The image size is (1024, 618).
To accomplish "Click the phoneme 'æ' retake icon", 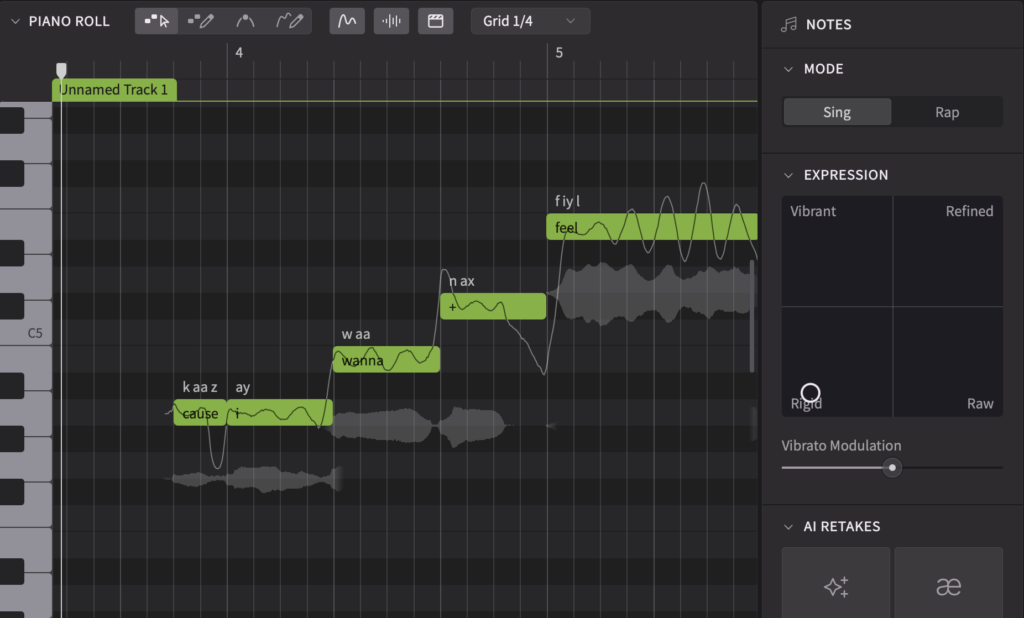I will pyautogui.click(x=948, y=586).
